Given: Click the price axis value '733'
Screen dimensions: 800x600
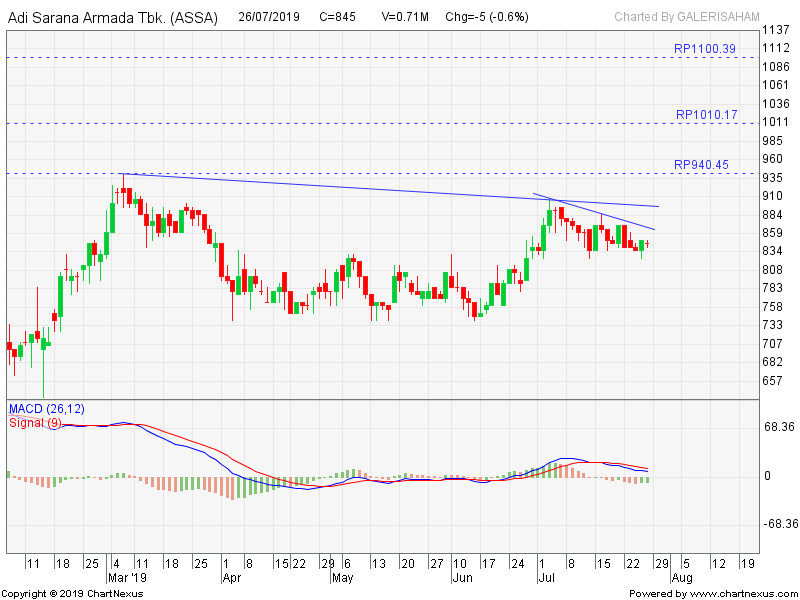Looking at the screenshot, I should pos(772,324).
